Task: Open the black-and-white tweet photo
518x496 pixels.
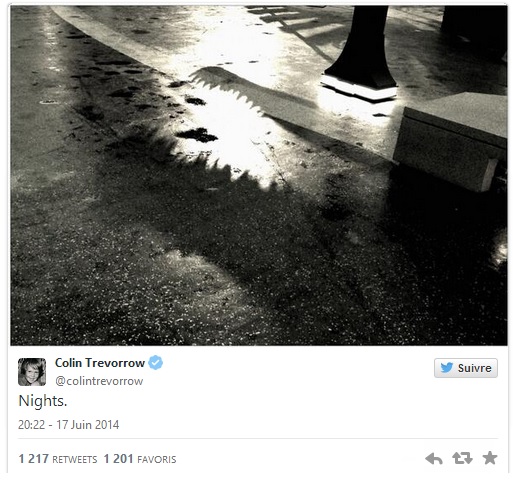Action: (x=259, y=175)
